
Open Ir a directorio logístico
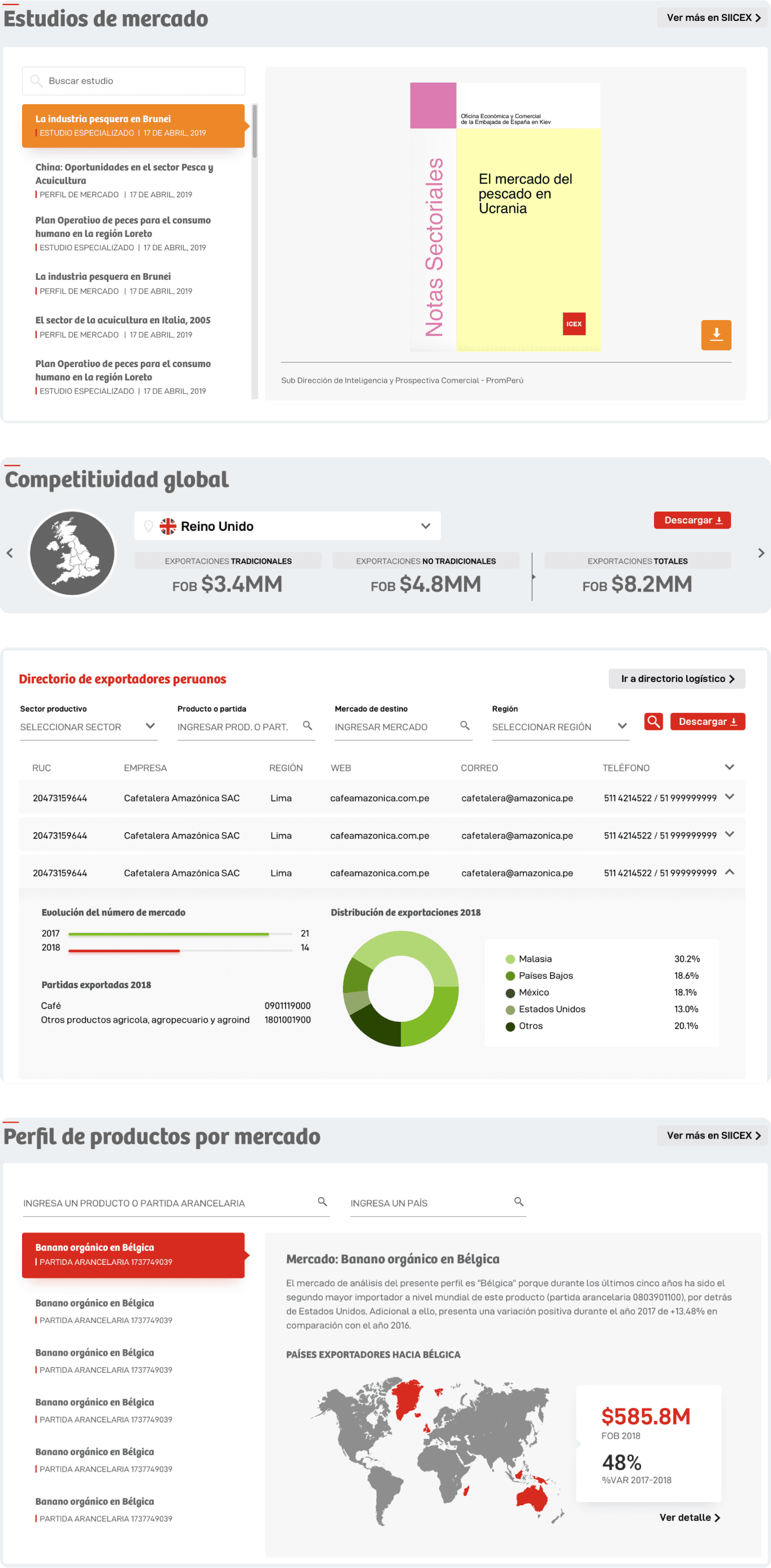677,679
